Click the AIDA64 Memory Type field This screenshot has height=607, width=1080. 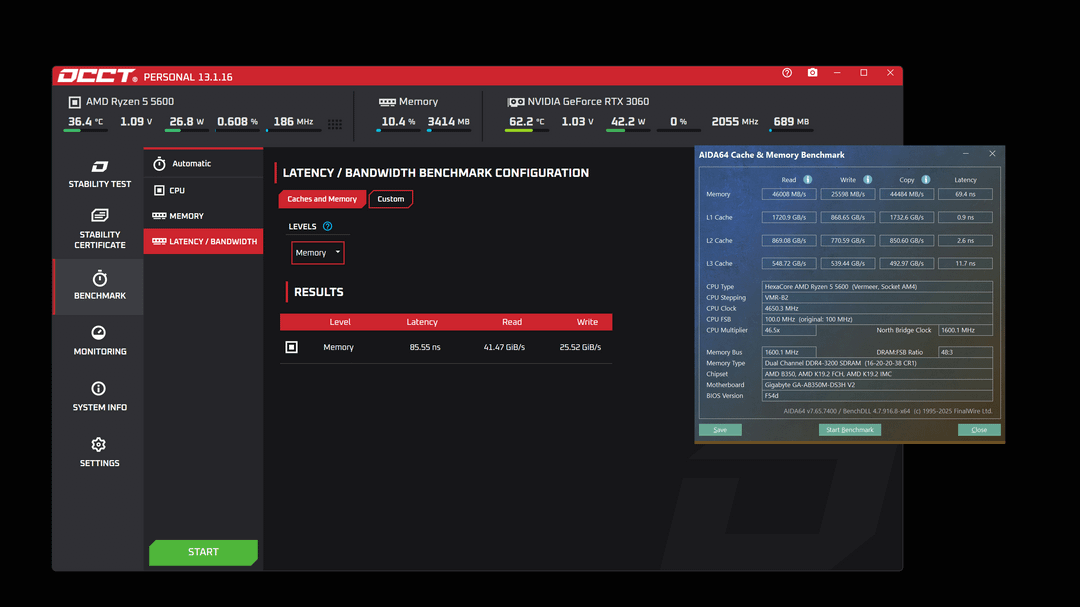point(877,363)
